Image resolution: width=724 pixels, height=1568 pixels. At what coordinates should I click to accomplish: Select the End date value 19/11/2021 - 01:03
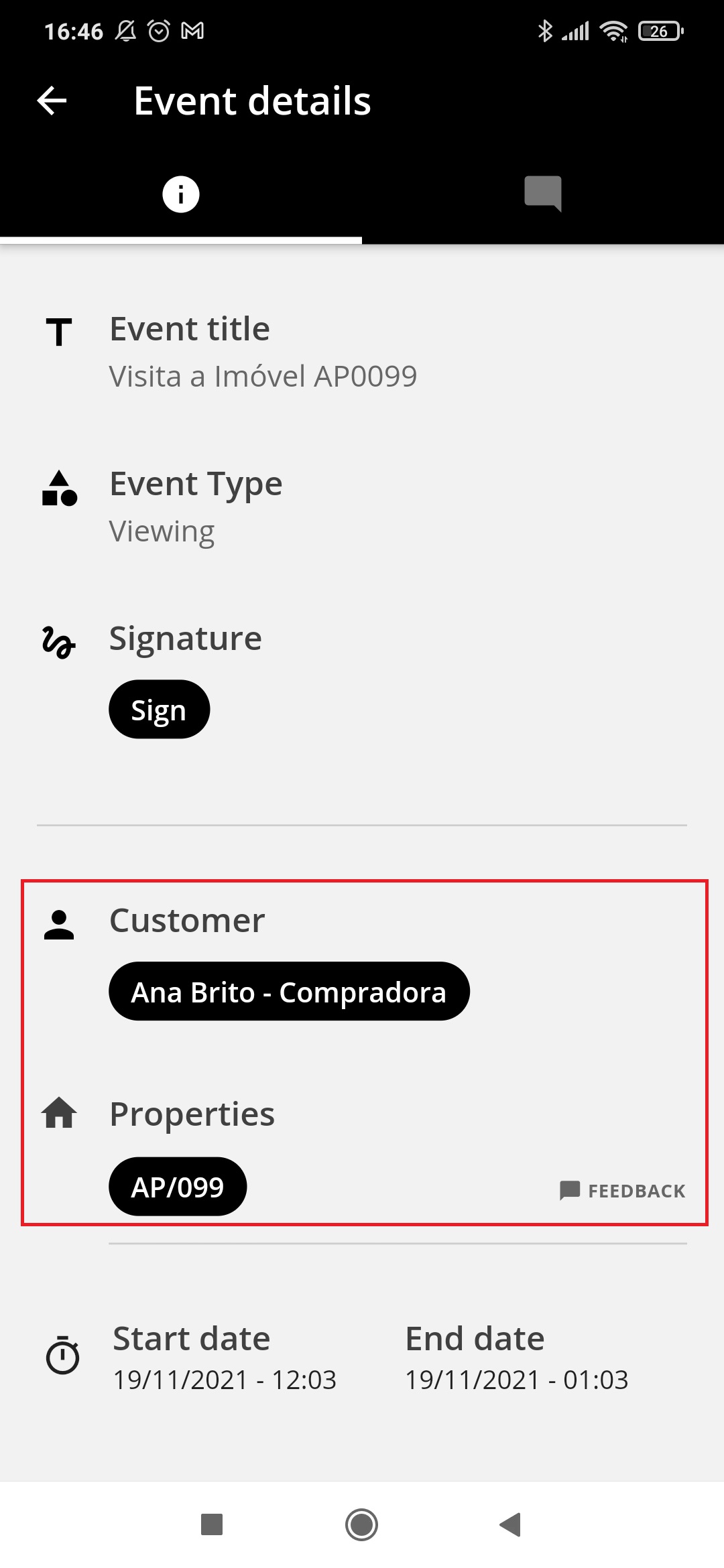pos(517,1380)
